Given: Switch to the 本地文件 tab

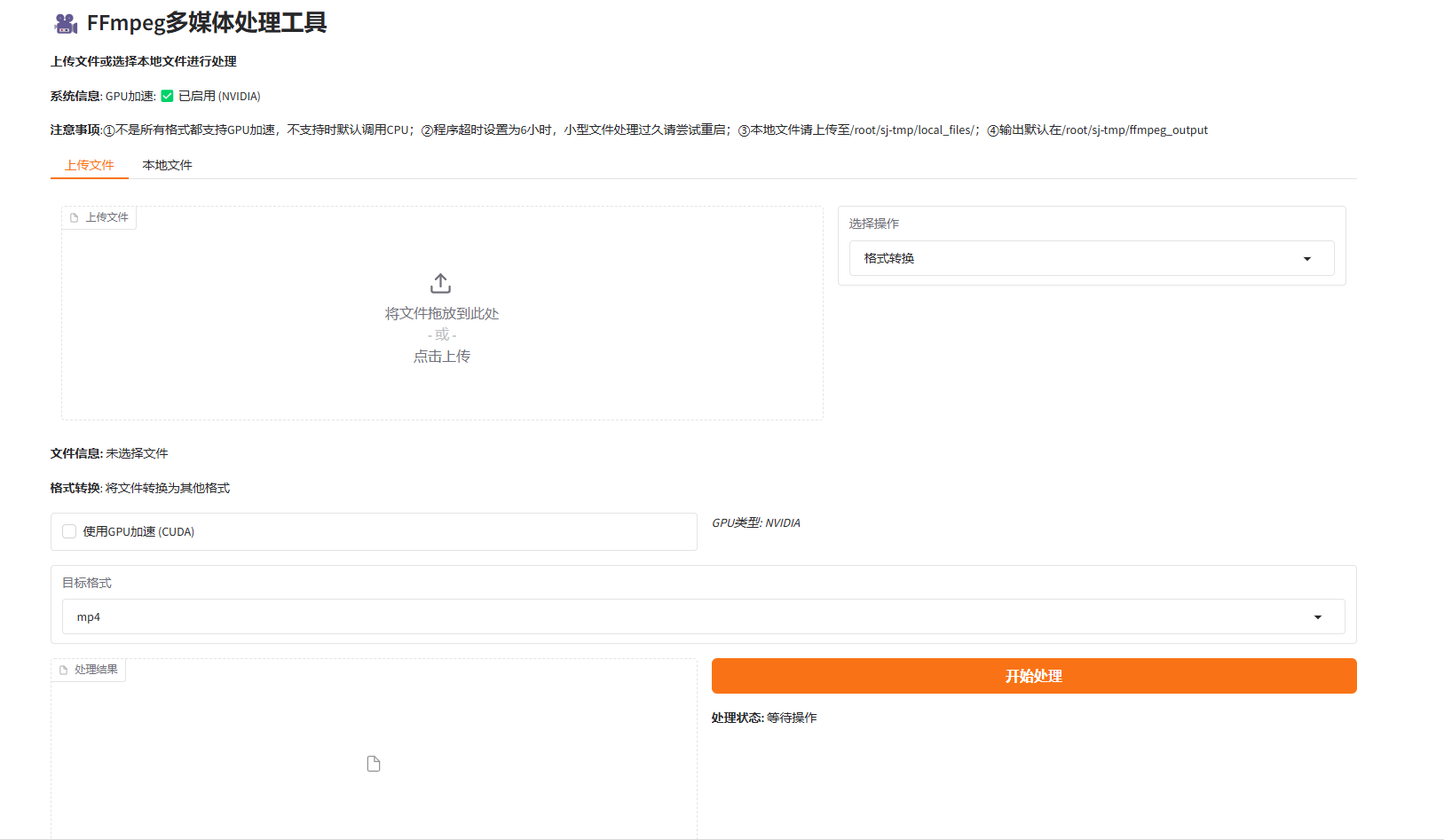Looking at the screenshot, I should 168,165.
